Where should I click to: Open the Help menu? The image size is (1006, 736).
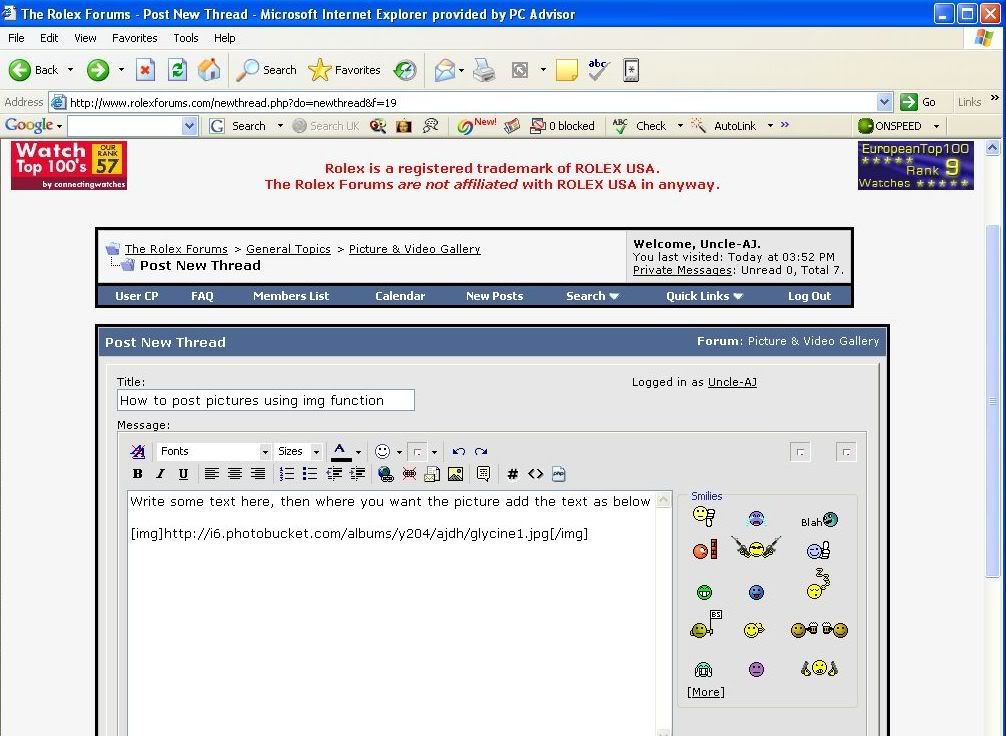click(x=225, y=38)
